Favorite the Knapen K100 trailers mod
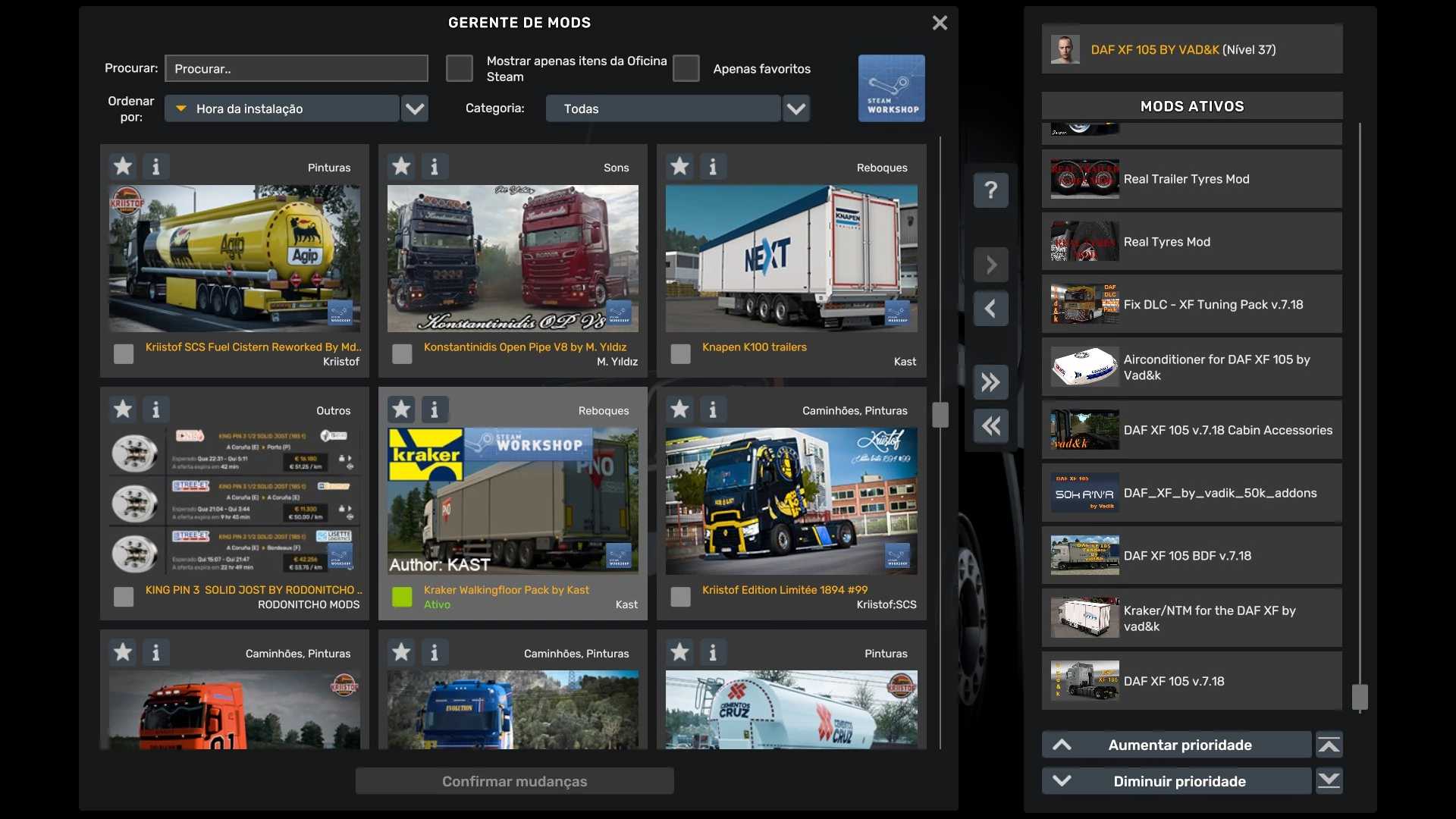The width and height of the screenshot is (1456, 819). pos(679,166)
